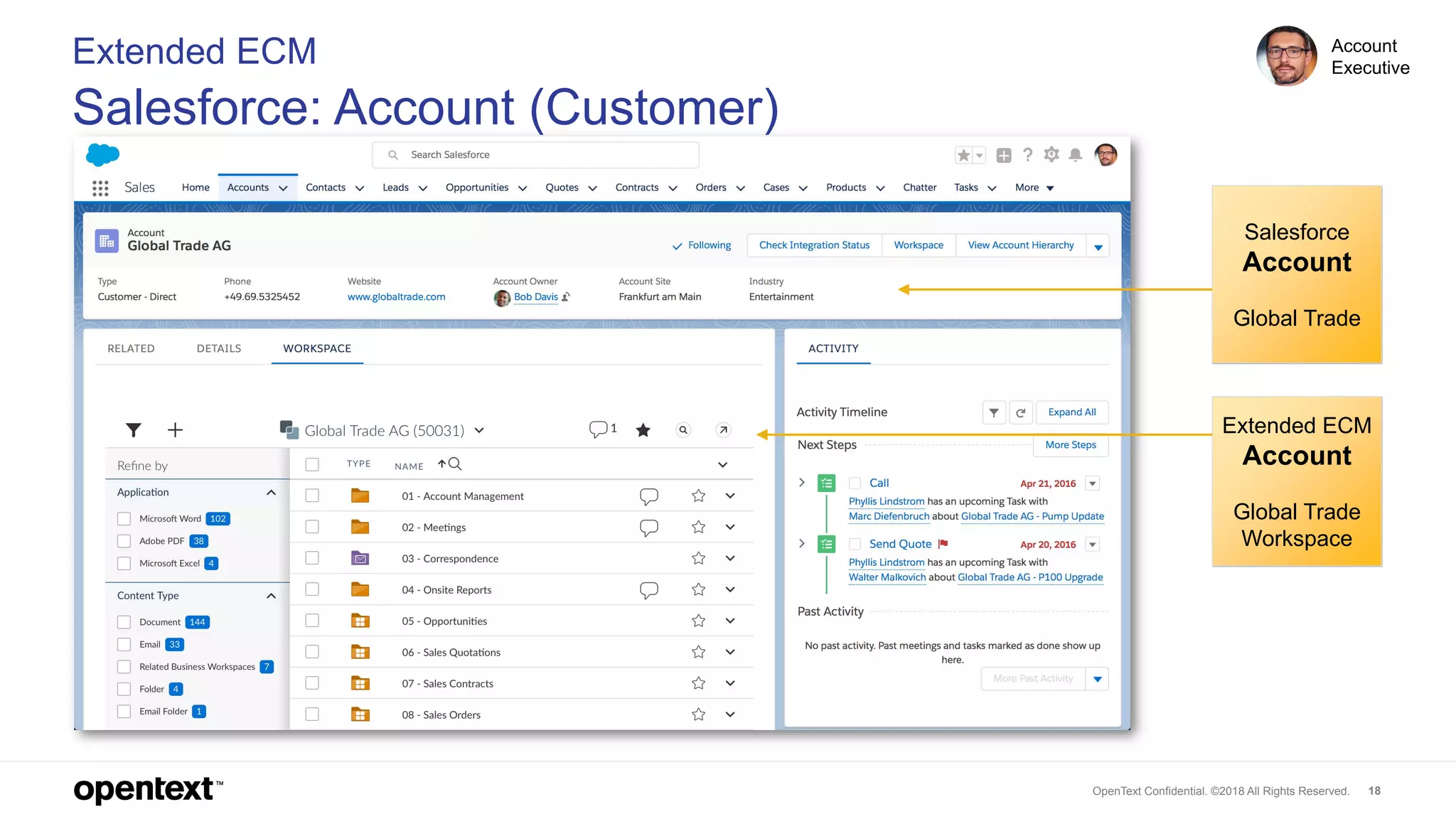Click the Following button on the account
This screenshot has width=1456, height=819.
(702, 245)
